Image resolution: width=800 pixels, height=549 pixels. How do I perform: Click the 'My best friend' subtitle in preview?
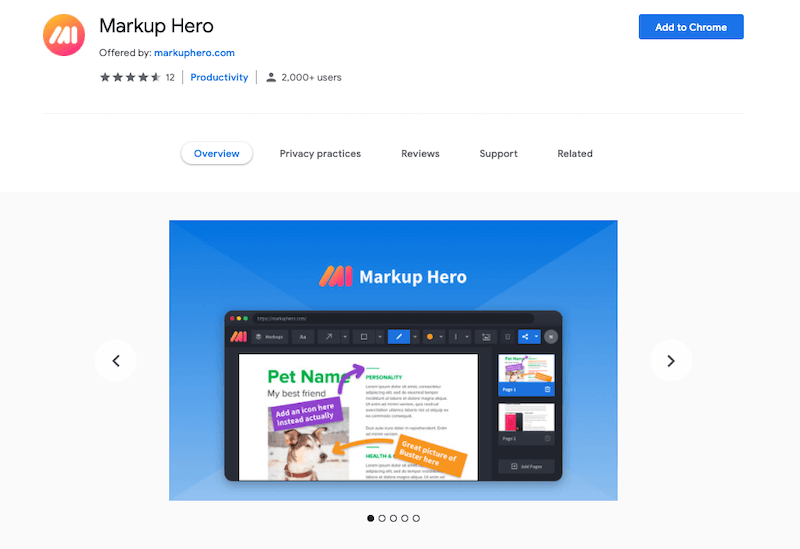point(296,393)
